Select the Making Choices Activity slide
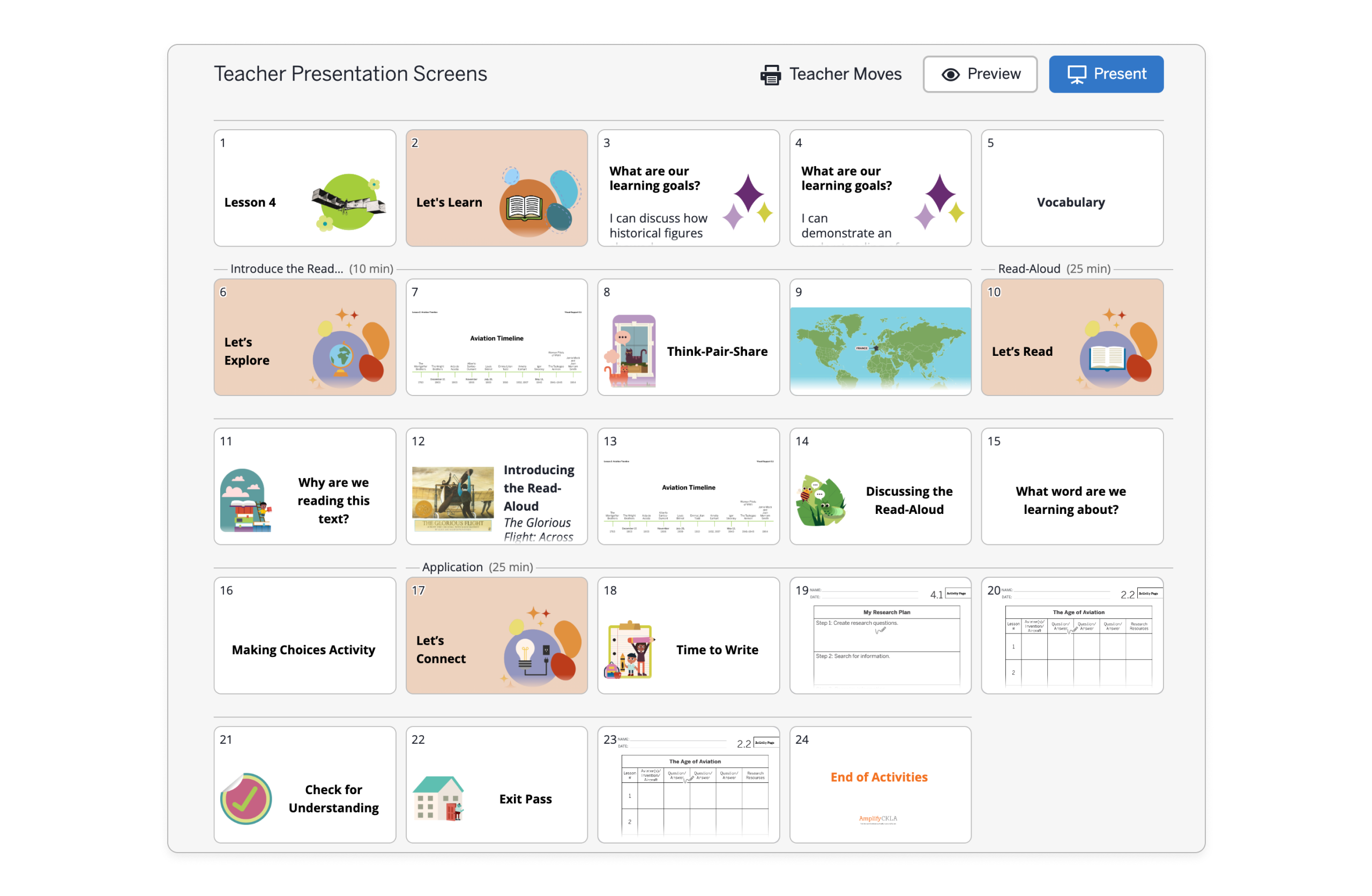This screenshot has height=896, width=1372. pyautogui.click(x=304, y=636)
